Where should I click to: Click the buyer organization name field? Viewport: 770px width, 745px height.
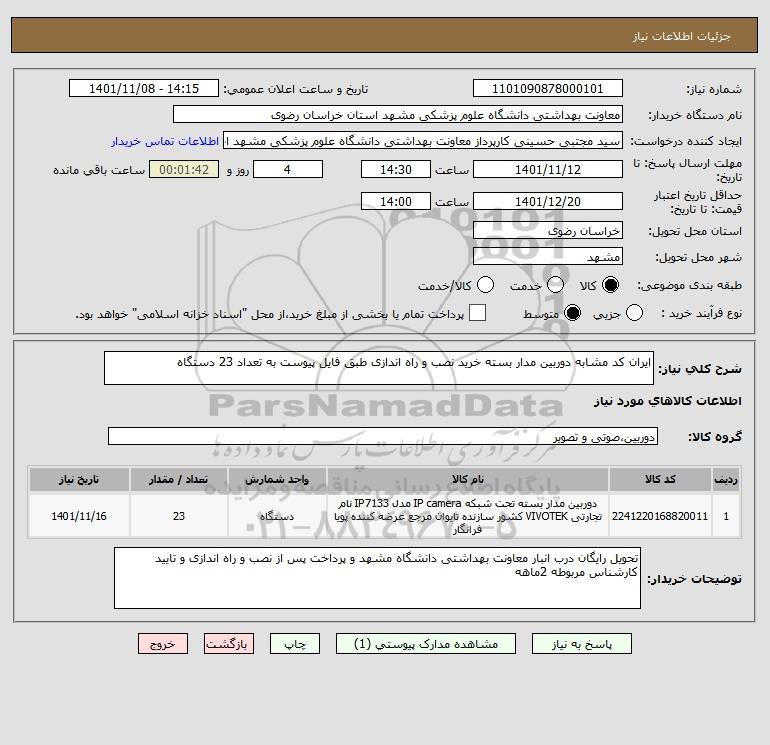(x=398, y=114)
